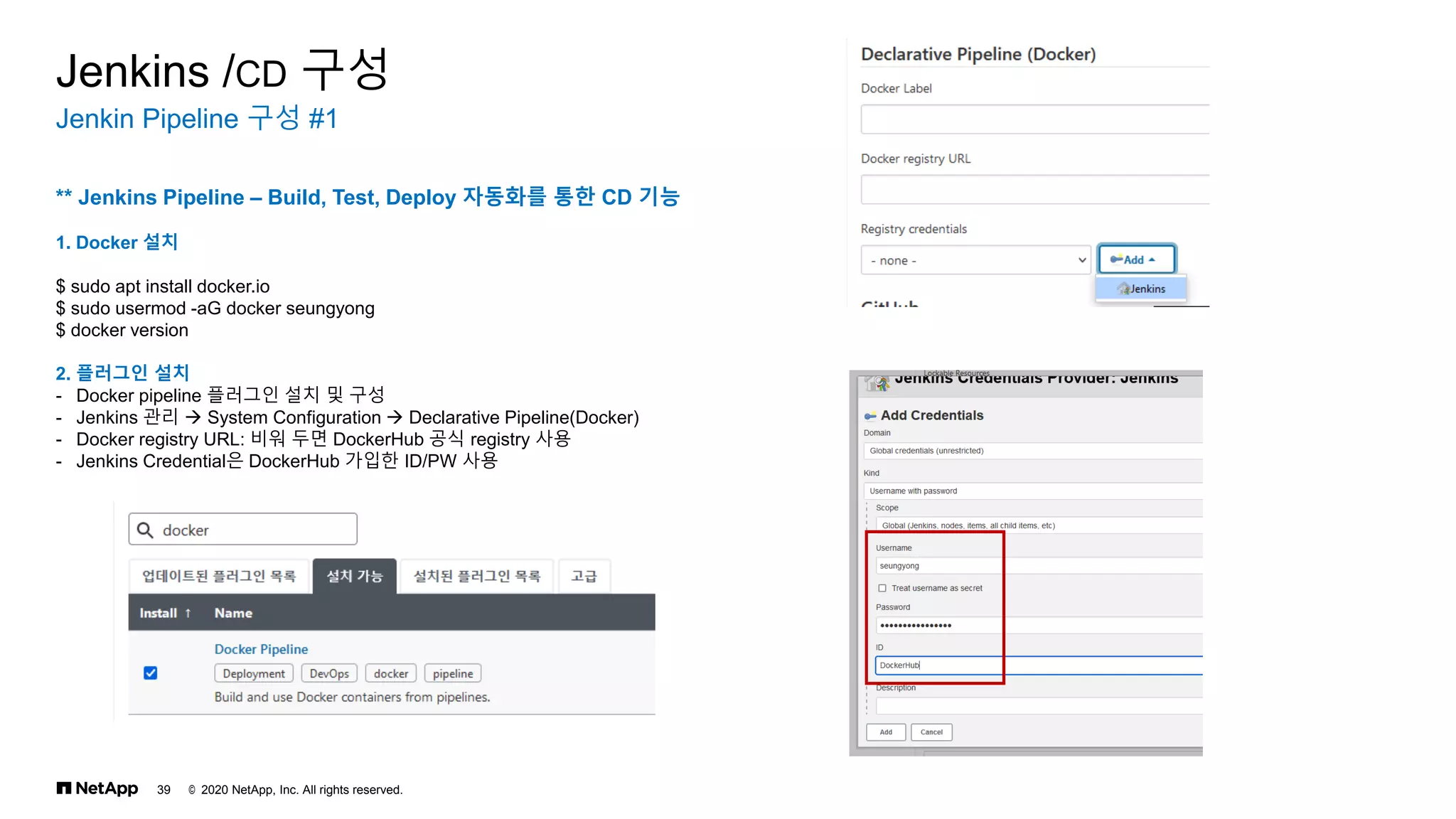Open the Kind Username with password dropdown

tap(1032, 491)
